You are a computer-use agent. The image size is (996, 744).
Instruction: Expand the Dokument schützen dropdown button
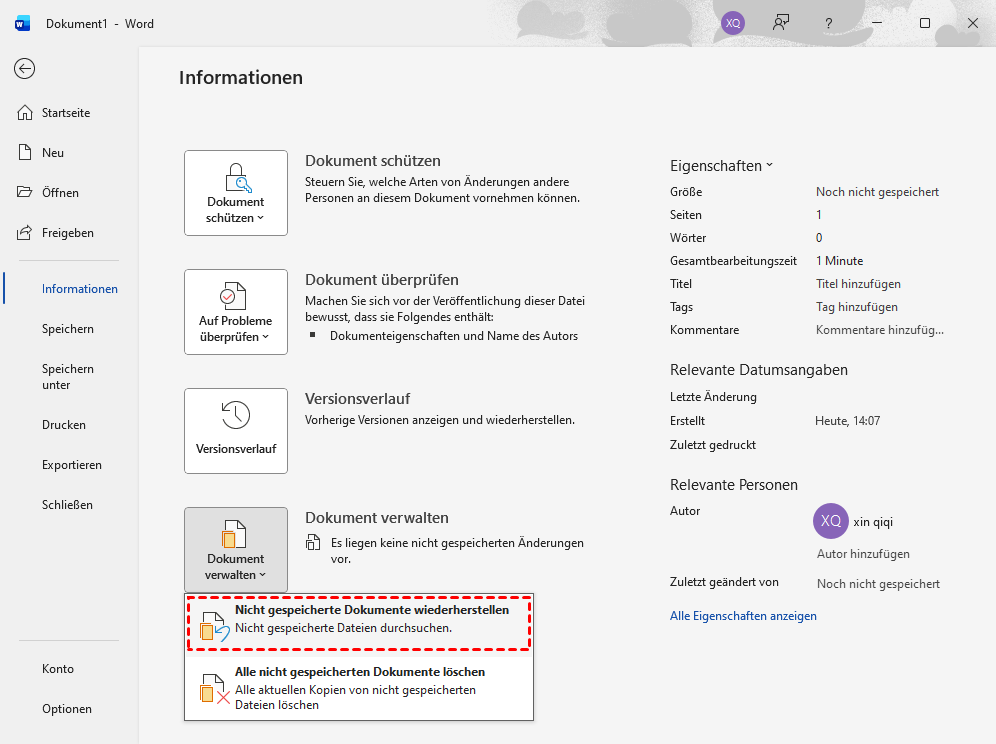pos(236,193)
